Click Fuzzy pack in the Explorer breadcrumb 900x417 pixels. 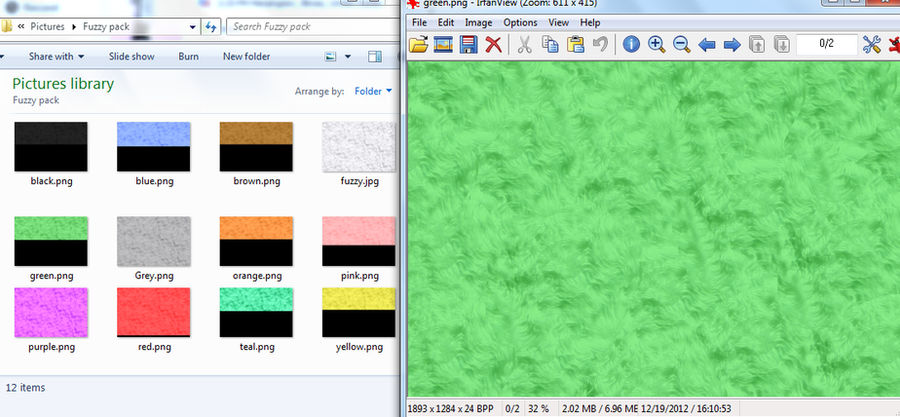106,26
